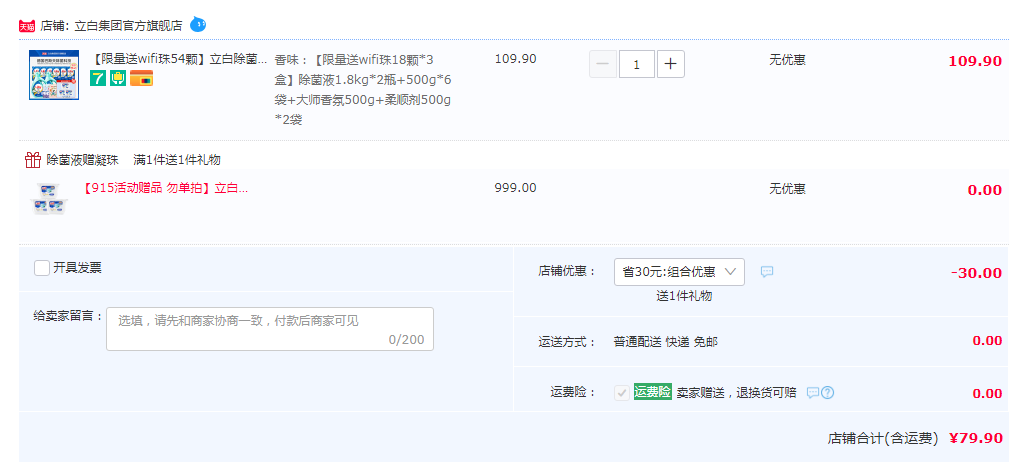The width and height of the screenshot is (1020, 462).
Task: Click the green 运费险 label badge
Action: pyautogui.click(x=652, y=392)
